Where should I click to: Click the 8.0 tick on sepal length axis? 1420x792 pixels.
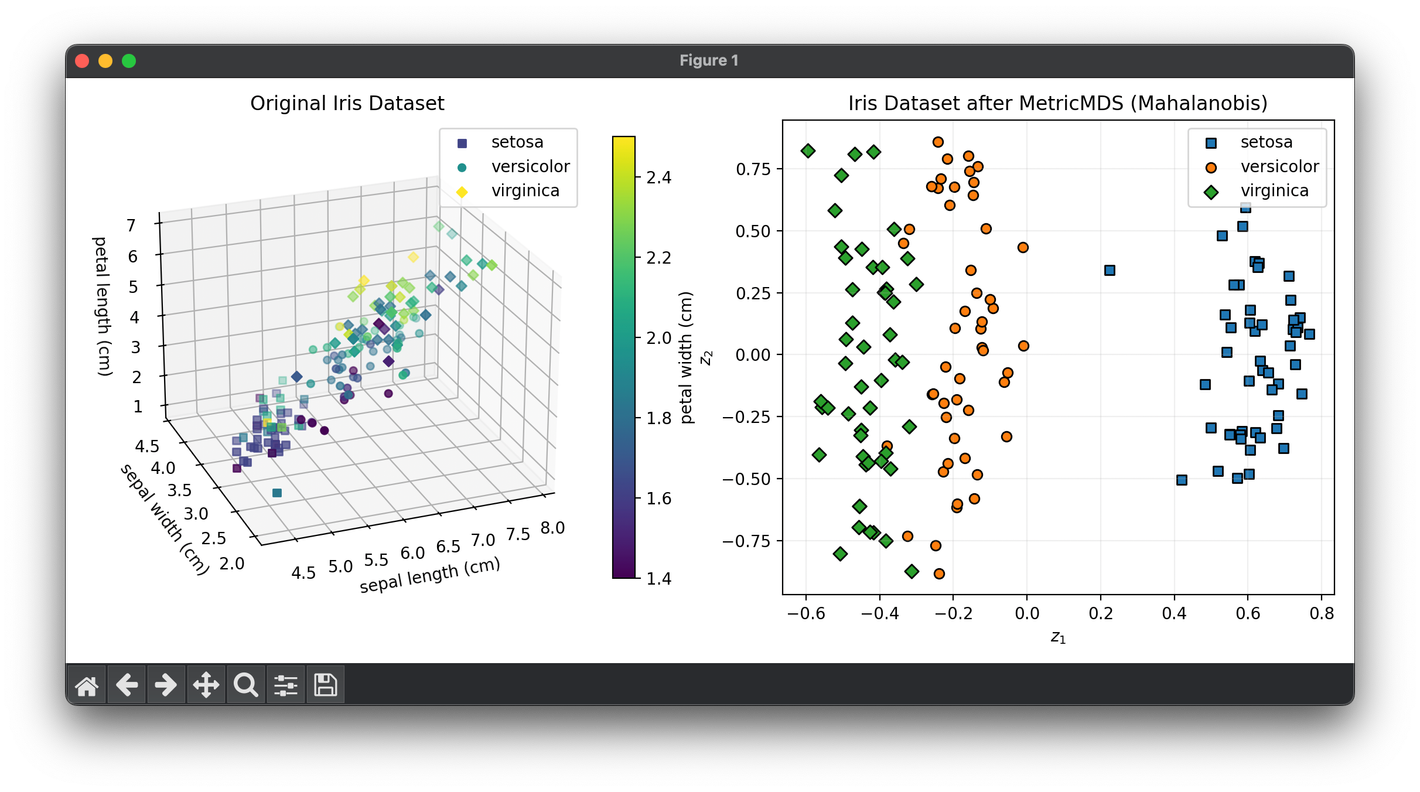click(x=552, y=527)
